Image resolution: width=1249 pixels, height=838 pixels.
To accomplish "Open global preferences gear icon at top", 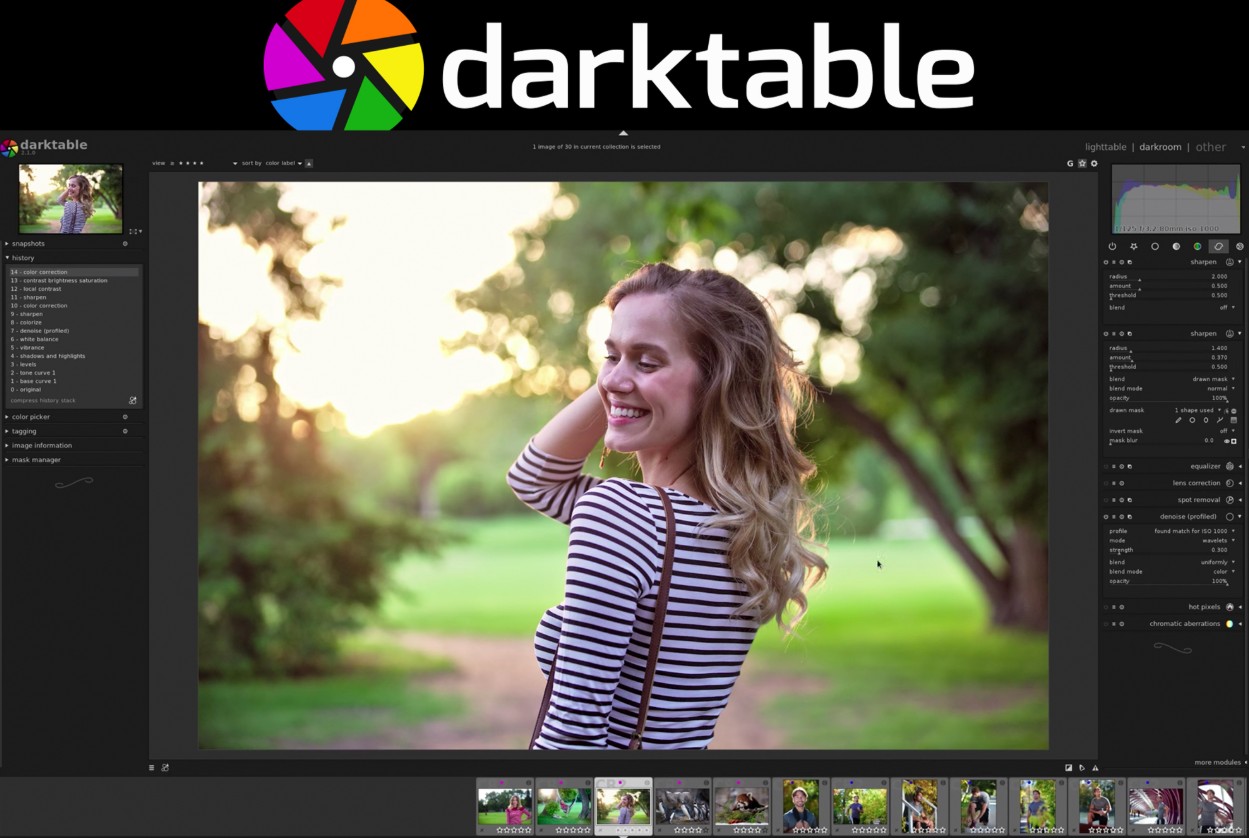I will 1094,163.
